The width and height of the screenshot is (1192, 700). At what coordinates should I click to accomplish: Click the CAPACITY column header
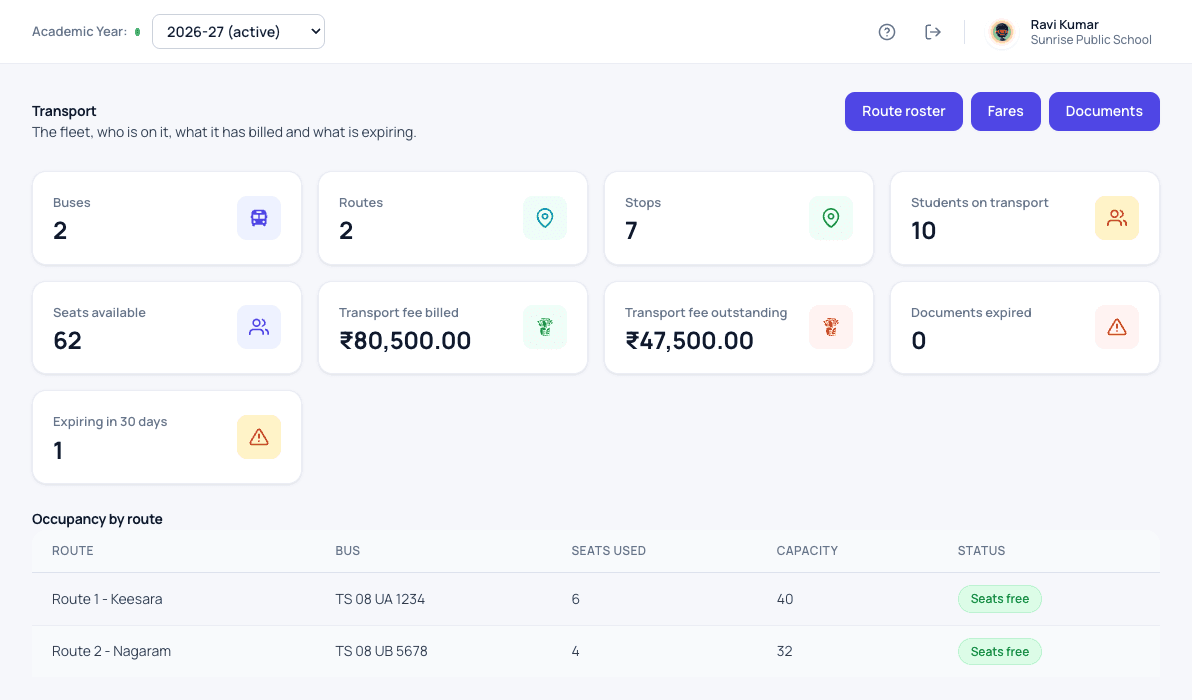[x=807, y=551]
